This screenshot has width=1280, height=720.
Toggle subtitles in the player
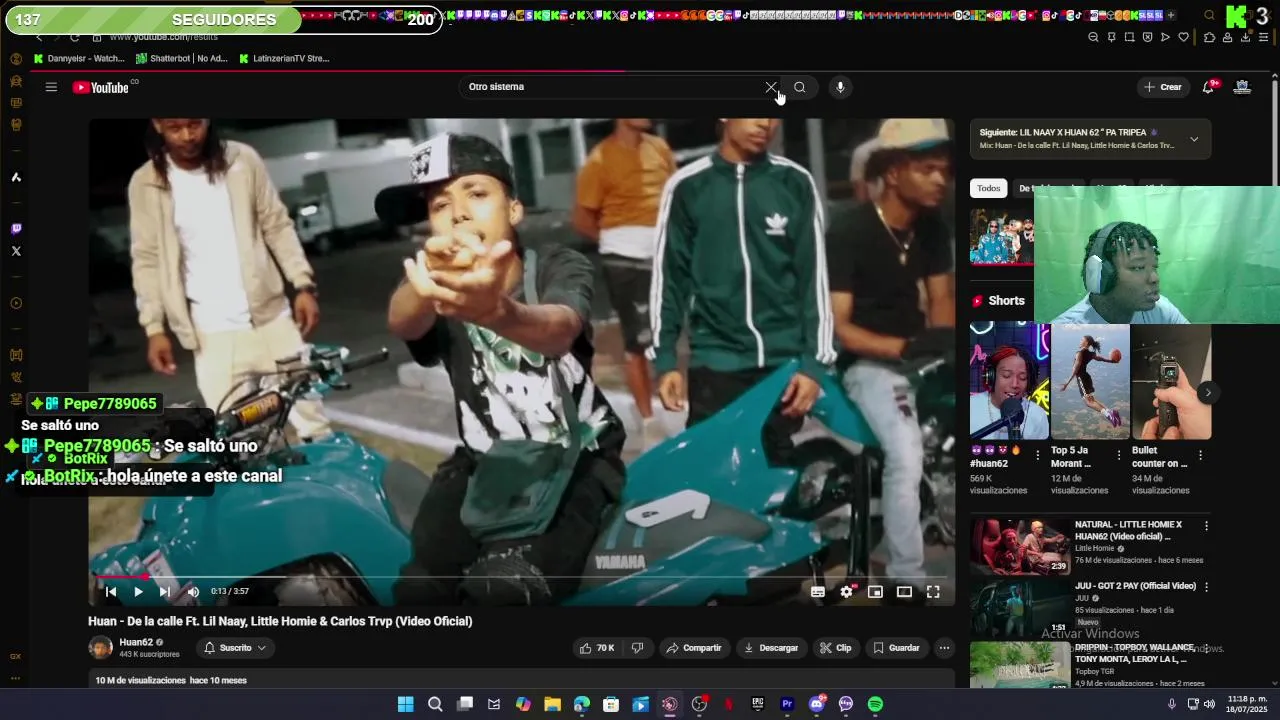coord(817,592)
